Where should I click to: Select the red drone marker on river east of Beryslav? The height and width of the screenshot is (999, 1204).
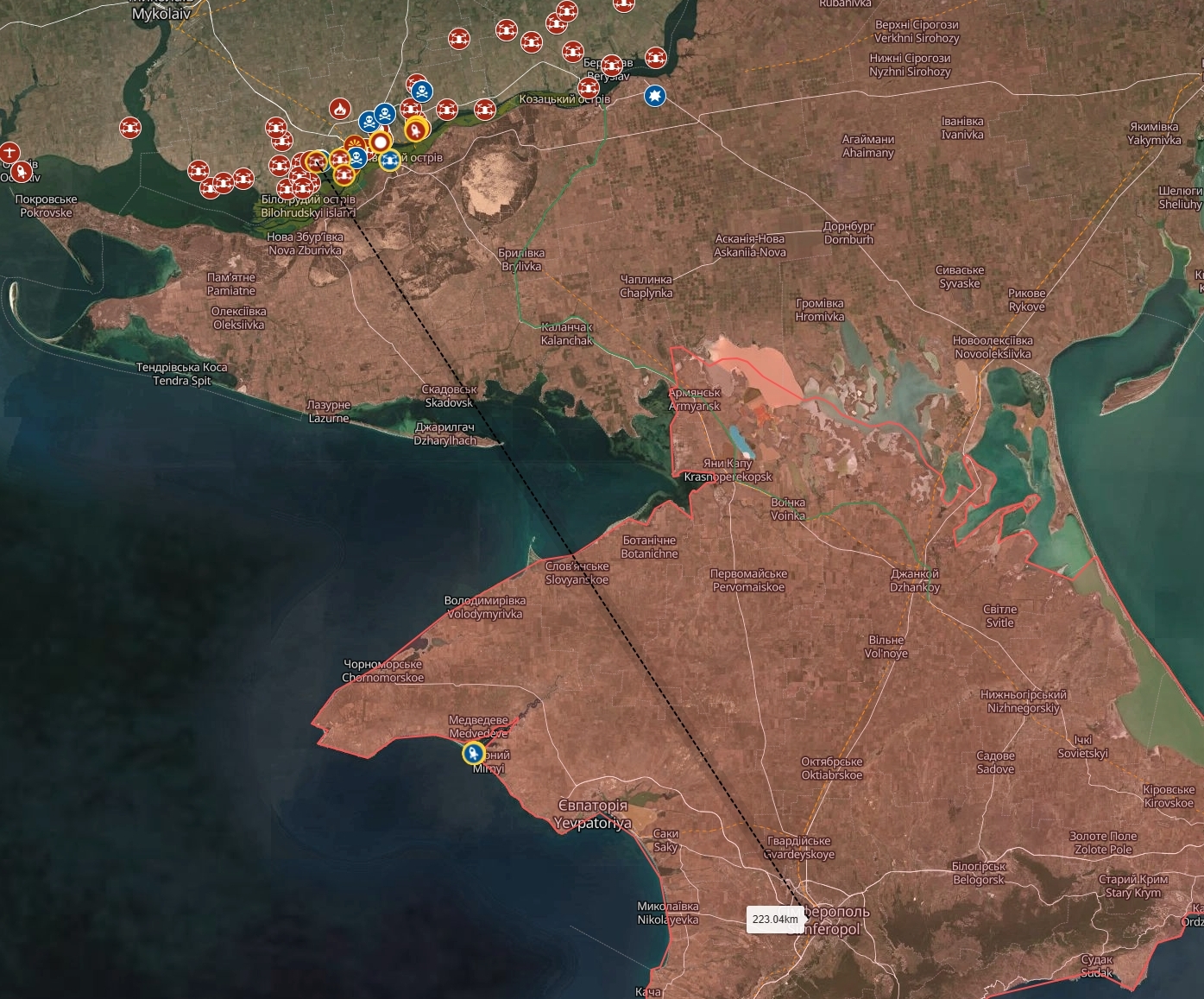click(x=655, y=59)
